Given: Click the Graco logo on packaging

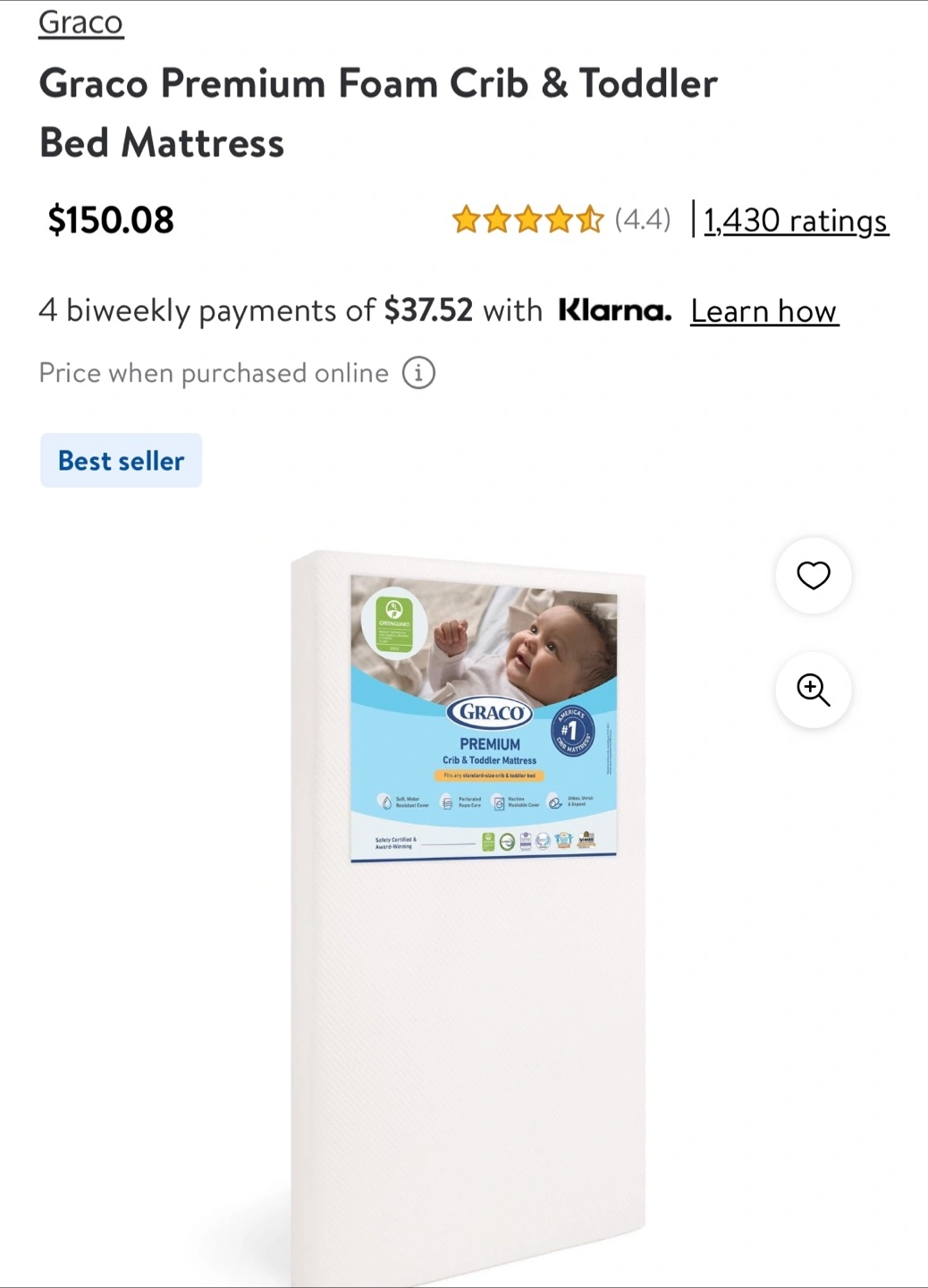Looking at the screenshot, I should coord(489,713).
